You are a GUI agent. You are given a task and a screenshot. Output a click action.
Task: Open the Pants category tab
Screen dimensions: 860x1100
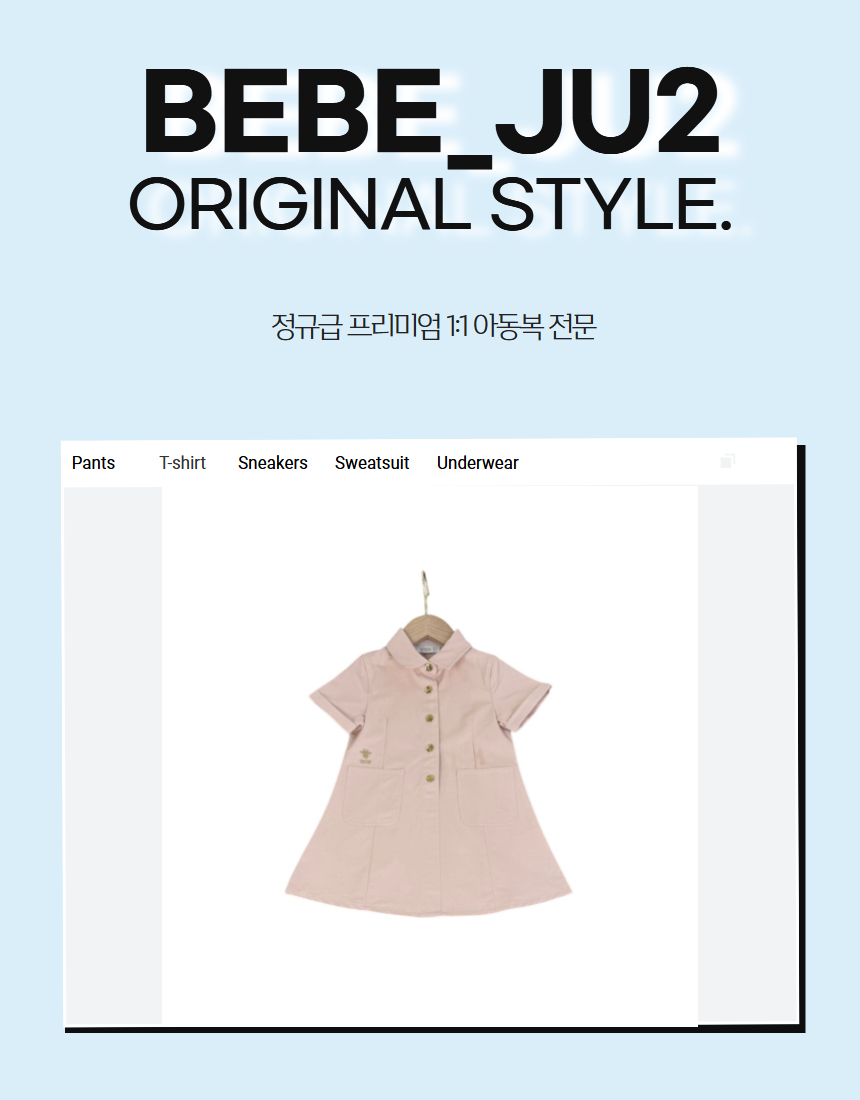point(93,463)
